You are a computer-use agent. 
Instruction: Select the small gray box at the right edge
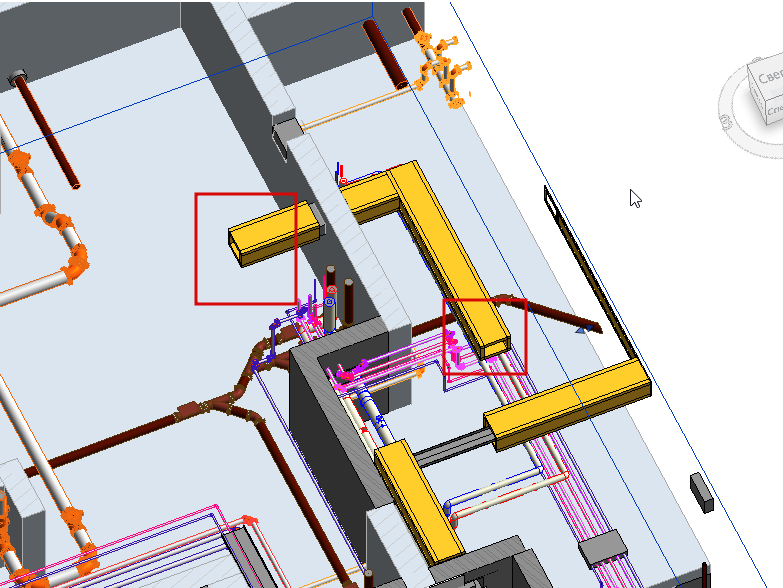702,493
